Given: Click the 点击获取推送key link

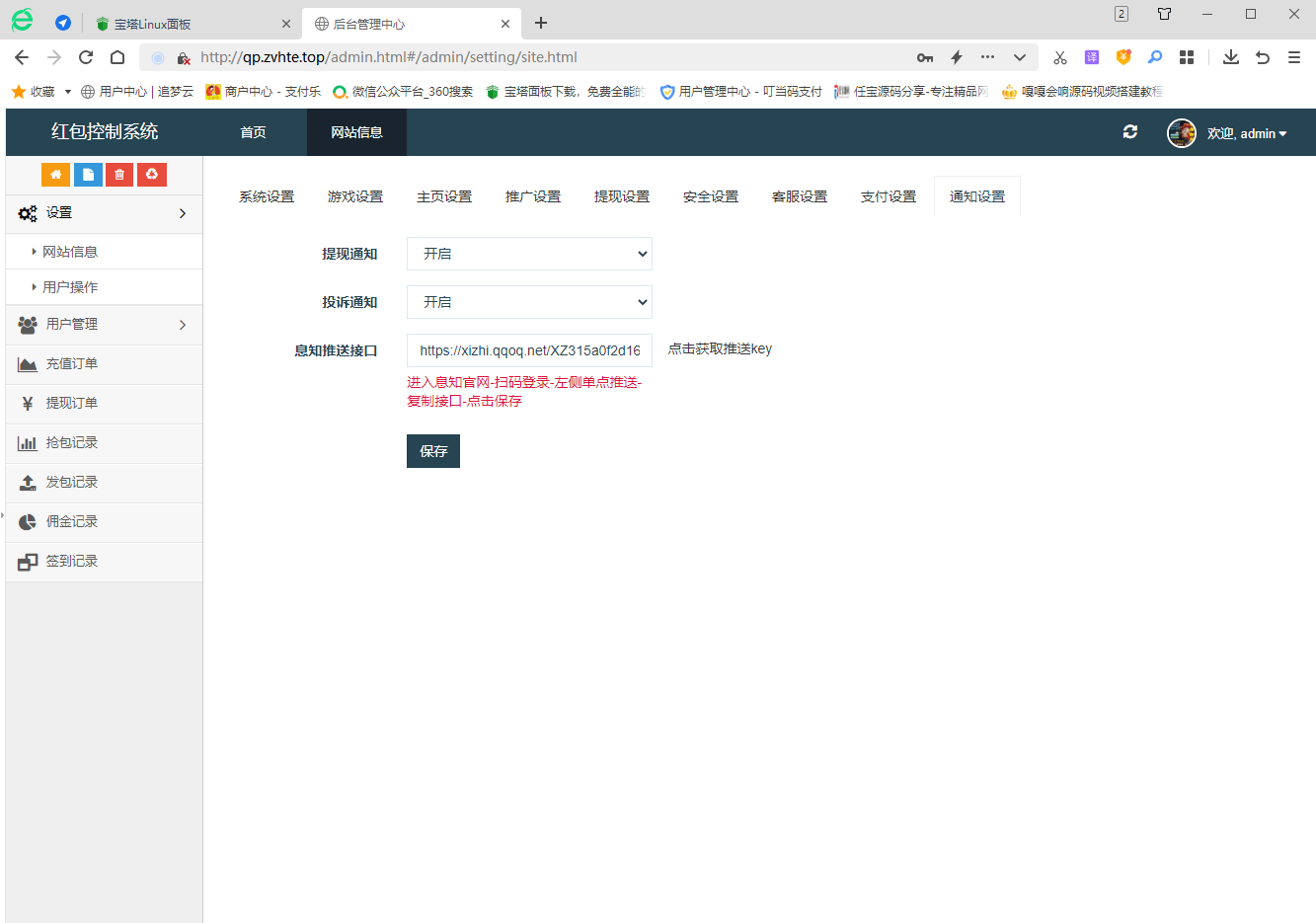Looking at the screenshot, I should [720, 349].
